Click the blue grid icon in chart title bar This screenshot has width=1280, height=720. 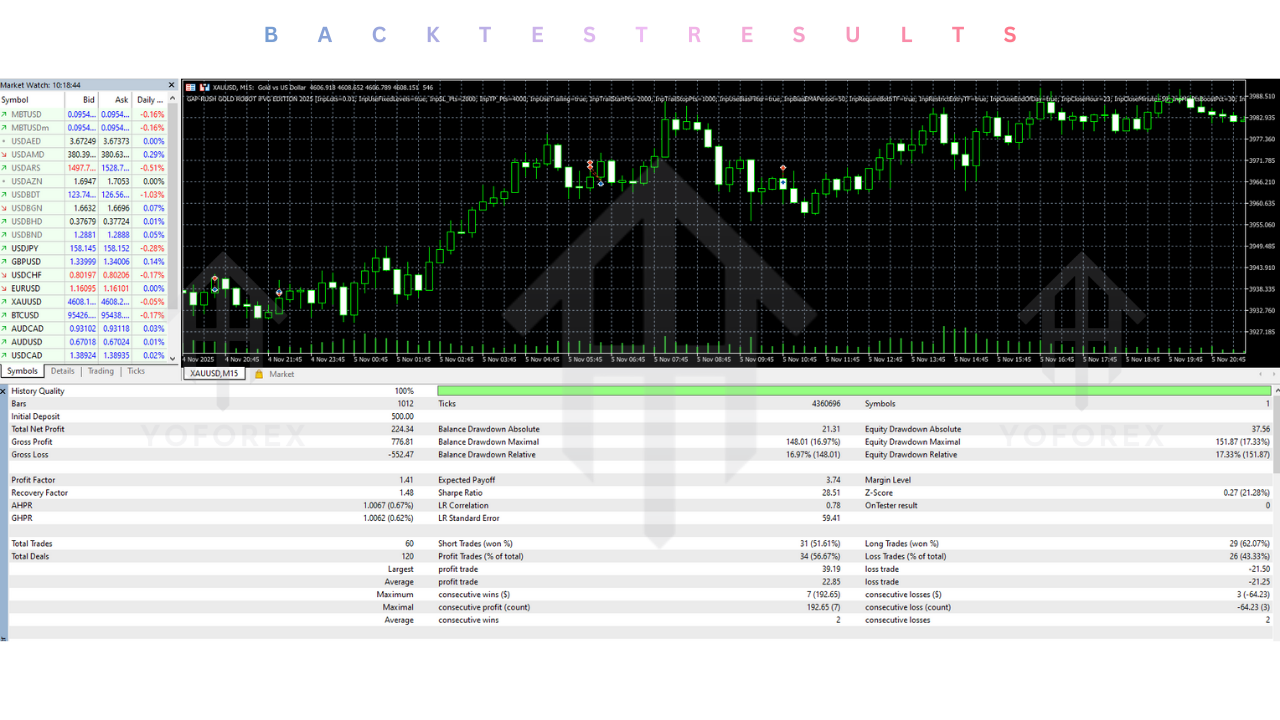pyautogui.click(x=190, y=87)
